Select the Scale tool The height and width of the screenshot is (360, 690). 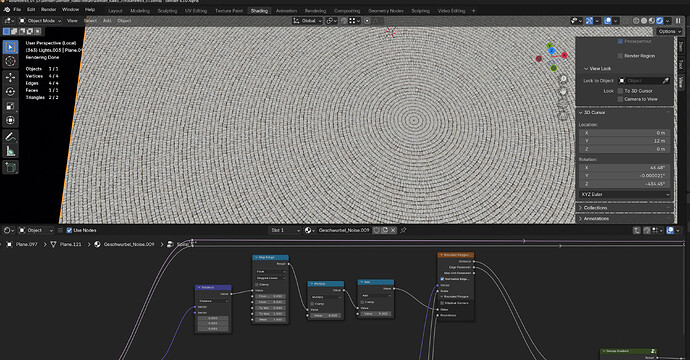(11, 106)
